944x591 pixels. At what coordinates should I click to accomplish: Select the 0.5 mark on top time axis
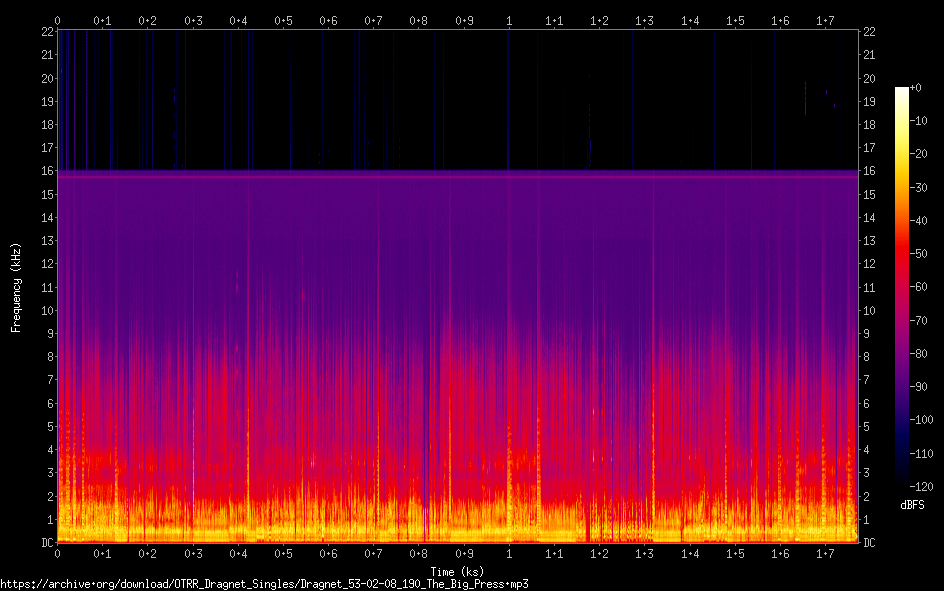point(283,20)
